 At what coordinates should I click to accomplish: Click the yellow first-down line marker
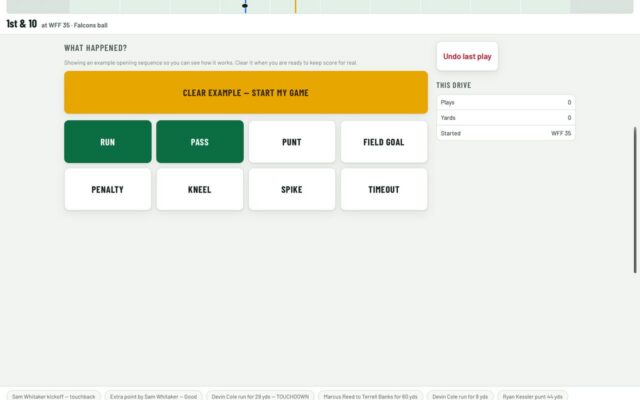coord(296,7)
